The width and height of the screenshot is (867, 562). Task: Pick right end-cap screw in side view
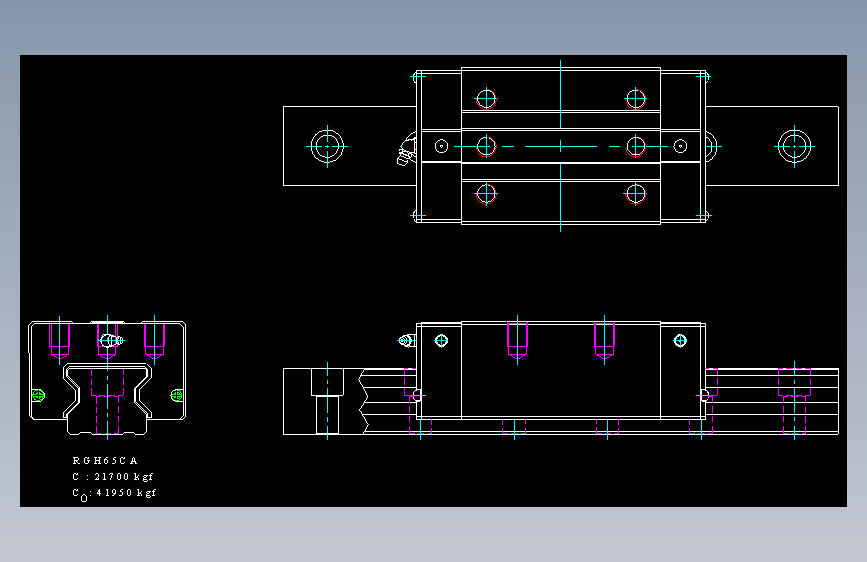point(680,341)
